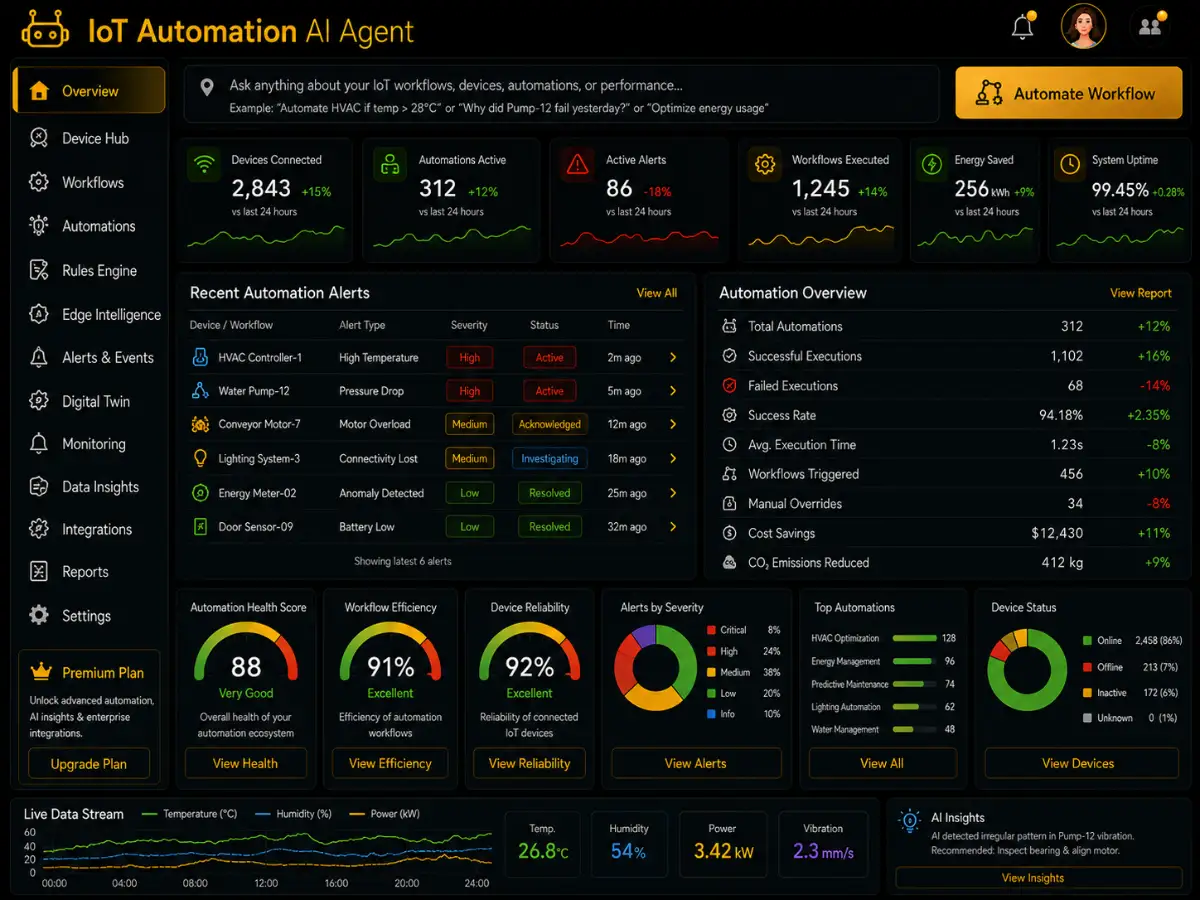Click the System Uptime clock icon
1200x900 pixels.
(x=1069, y=165)
